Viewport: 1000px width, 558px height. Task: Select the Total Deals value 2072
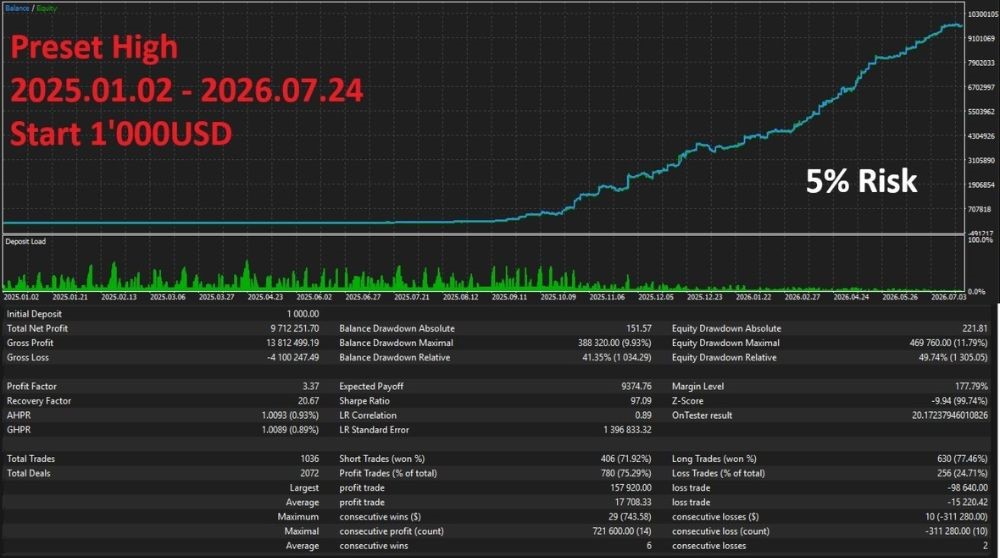pos(310,474)
